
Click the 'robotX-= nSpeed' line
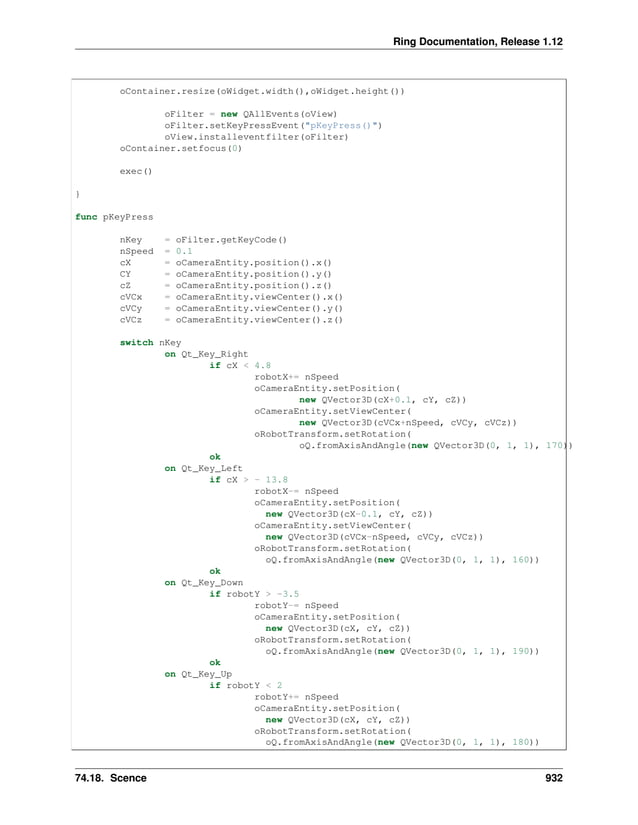296,491
